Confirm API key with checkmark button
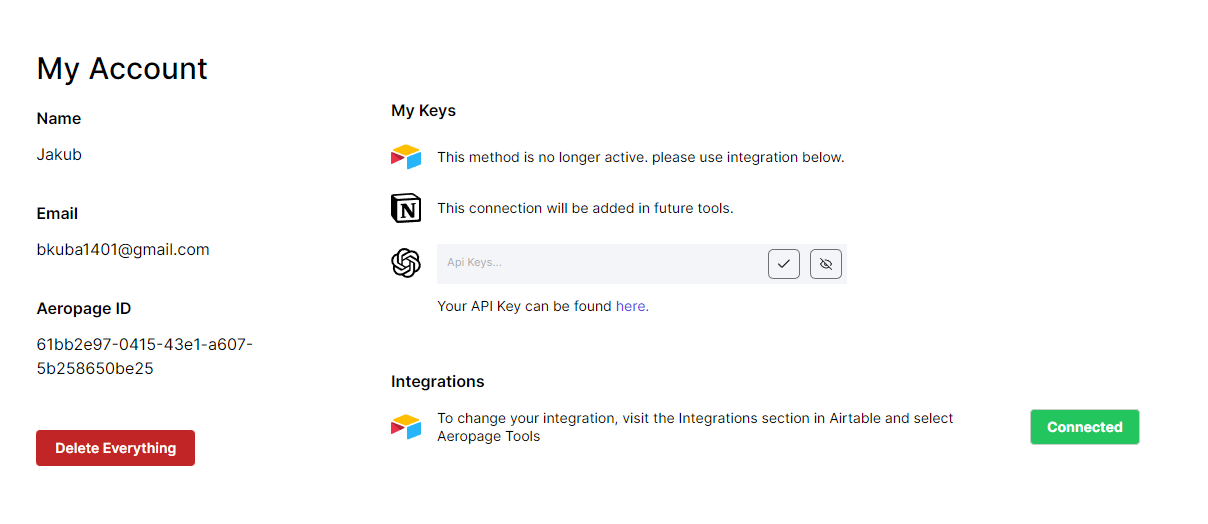1208x524 pixels. coord(784,264)
